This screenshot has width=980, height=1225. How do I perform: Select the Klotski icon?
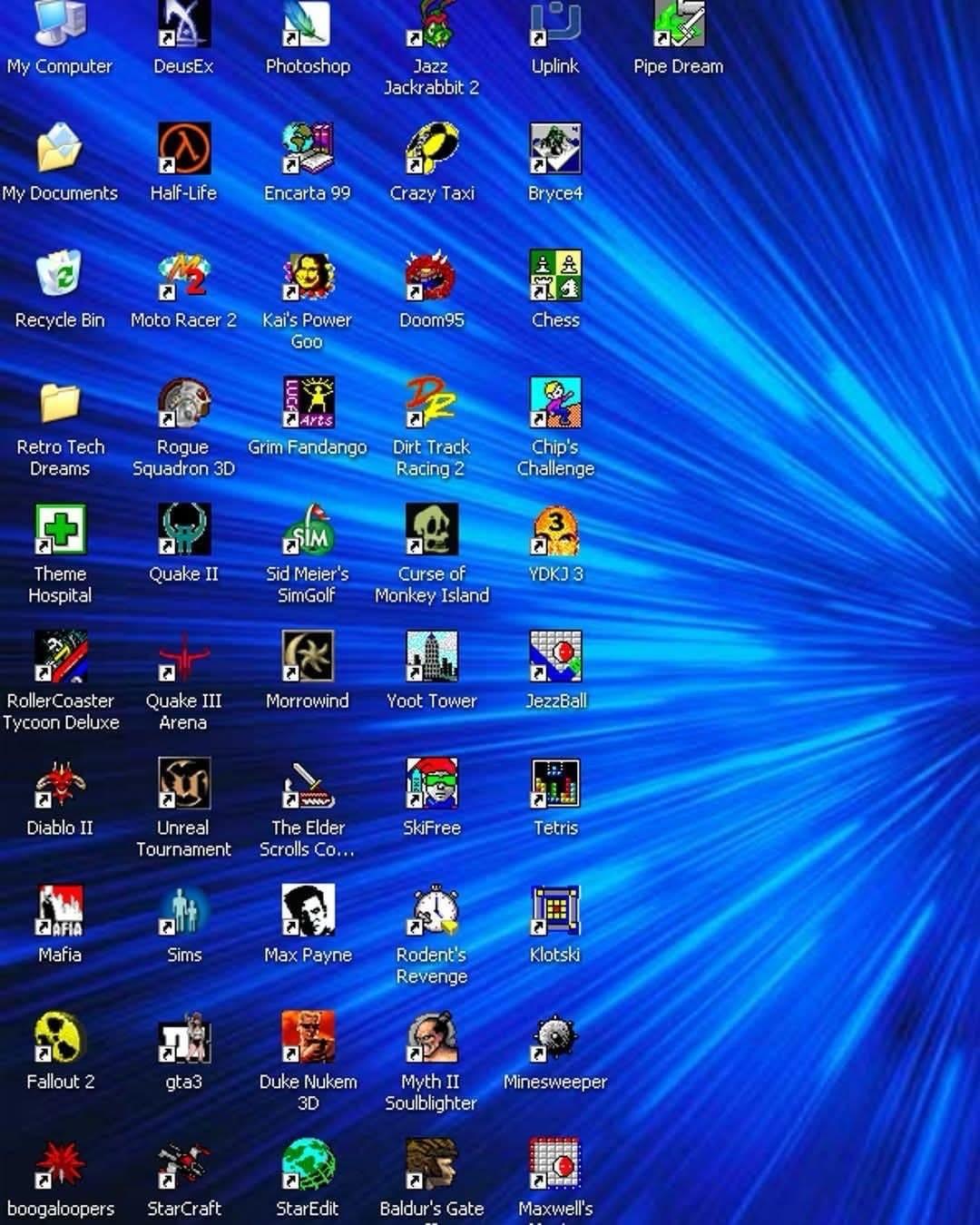(555, 910)
